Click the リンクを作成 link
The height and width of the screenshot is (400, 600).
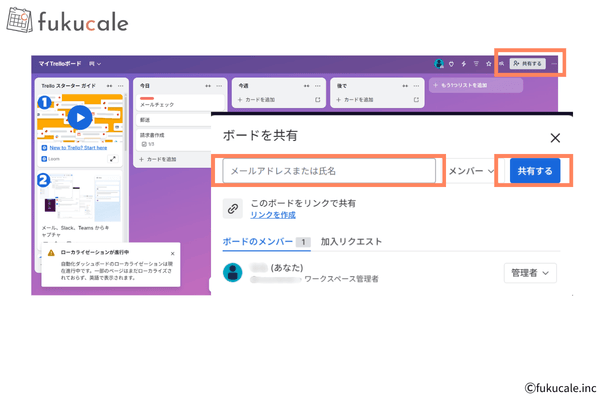[272, 215]
